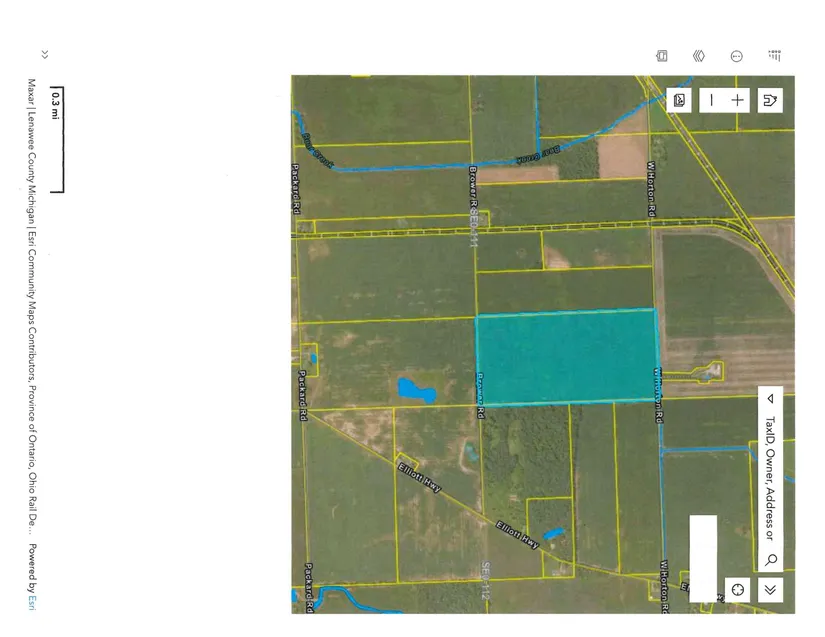Collapse the tools with double chevron button
Viewport: 825px width, 637px height.
pos(770,589)
